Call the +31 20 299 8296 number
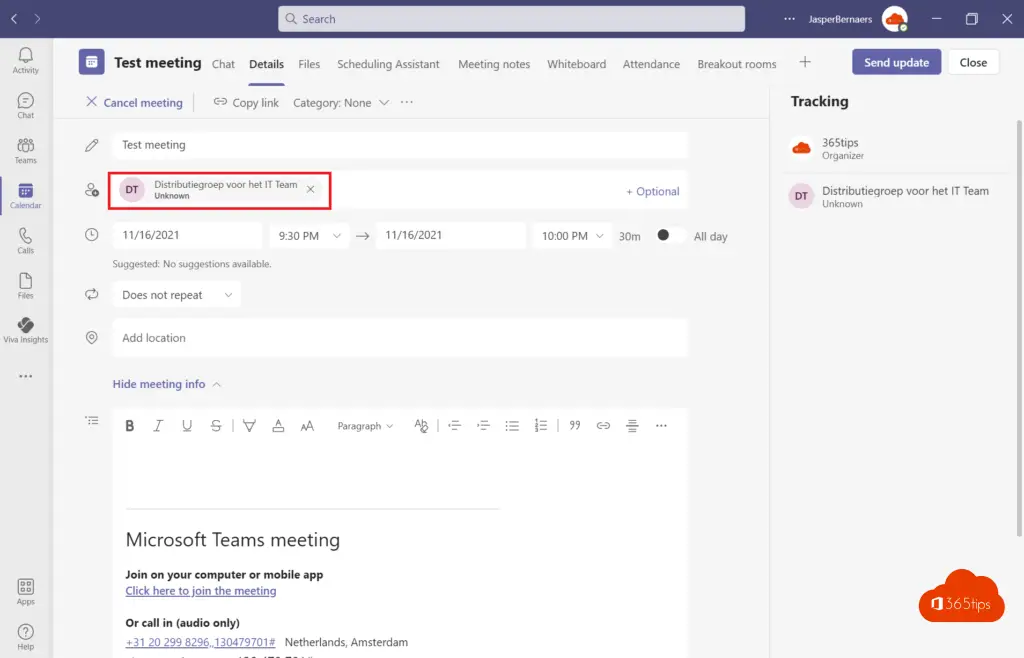The height and width of the screenshot is (658, 1024). (x=200, y=642)
